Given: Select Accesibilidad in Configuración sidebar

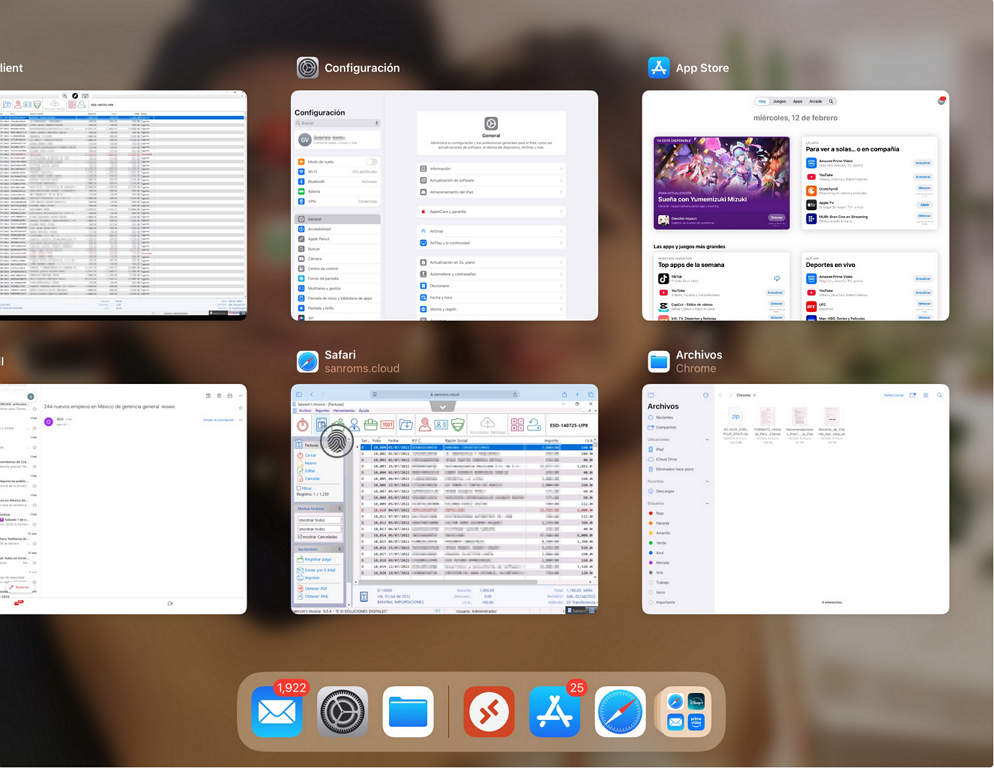Looking at the screenshot, I should pyautogui.click(x=338, y=229).
